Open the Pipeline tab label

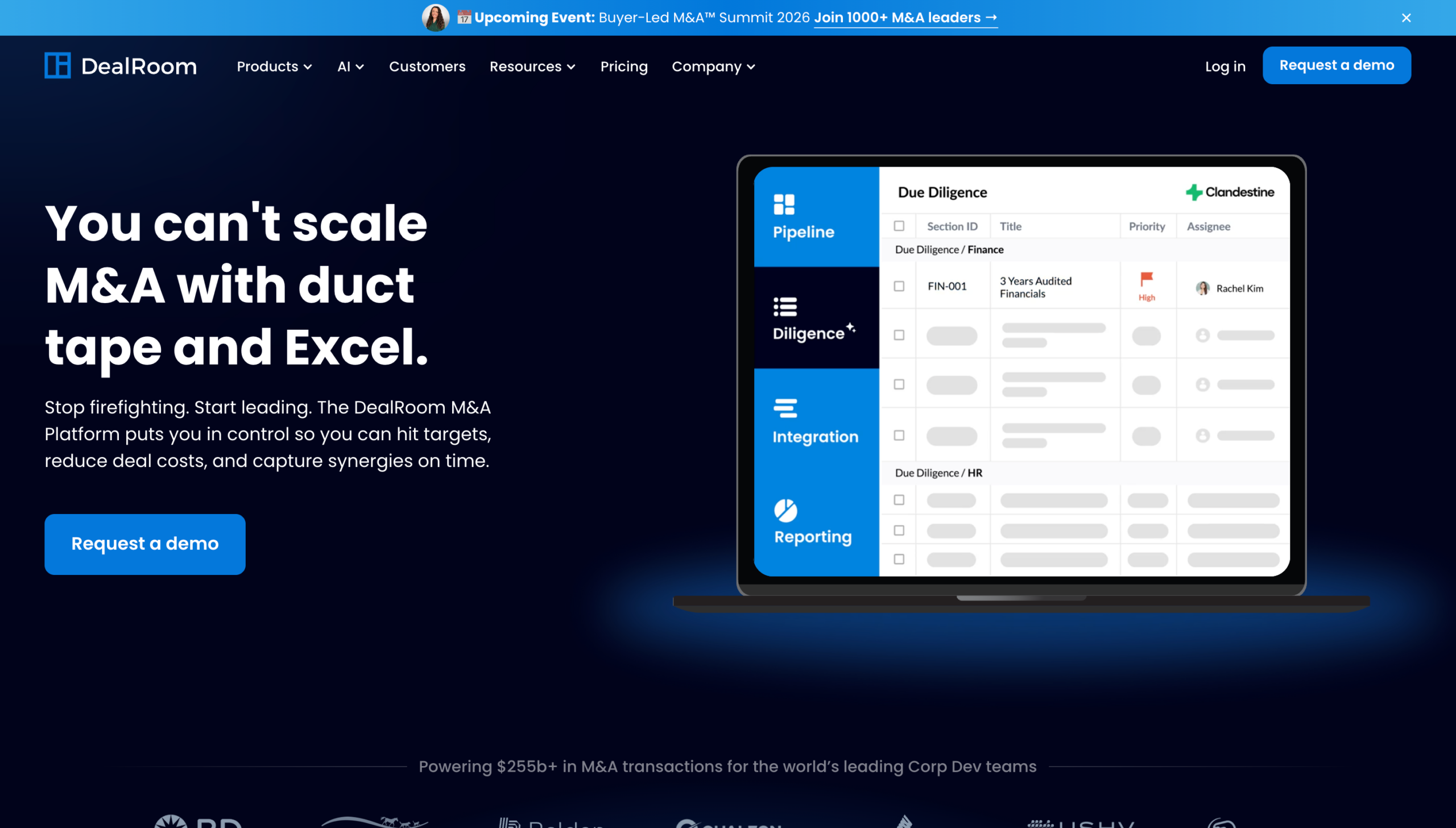803,232
